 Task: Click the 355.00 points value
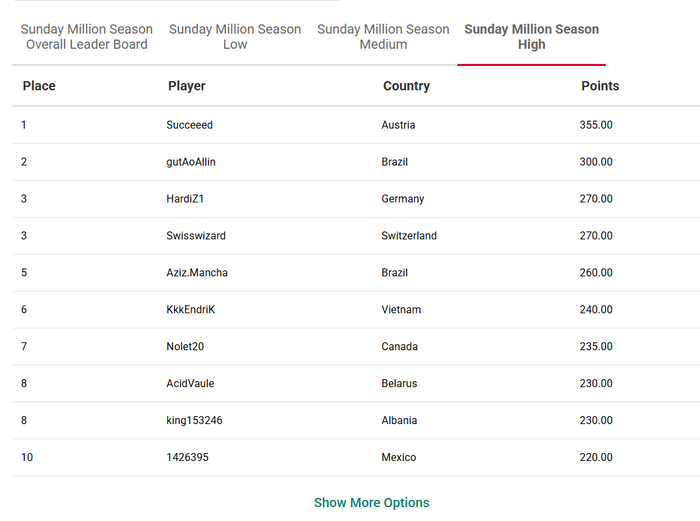click(x=596, y=125)
